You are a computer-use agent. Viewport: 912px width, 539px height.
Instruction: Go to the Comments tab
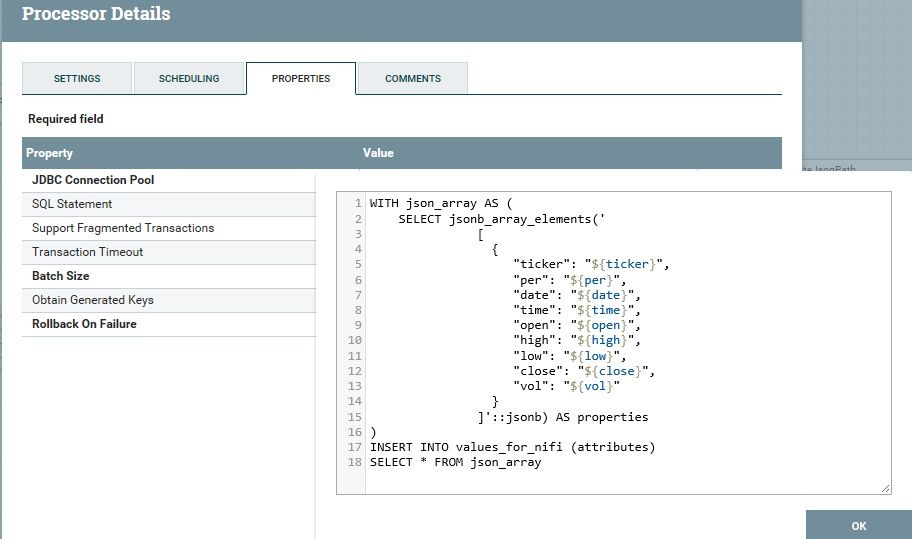(412, 78)
